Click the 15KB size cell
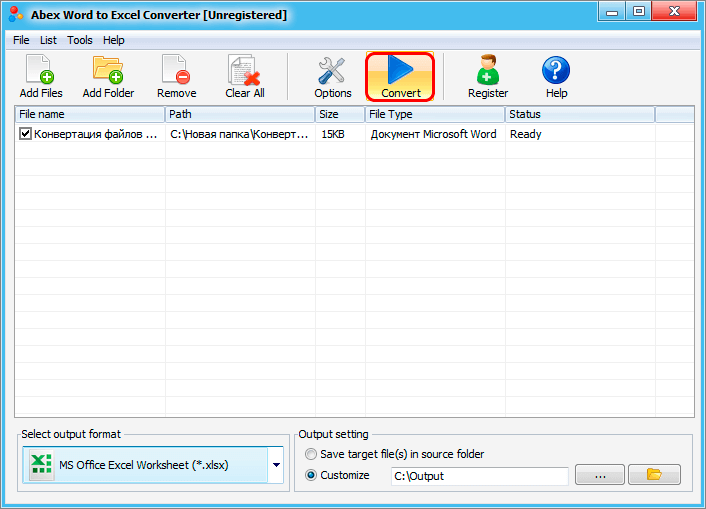Image resolution: width=706 pixels, height=509 pixels. click(333, 134)
